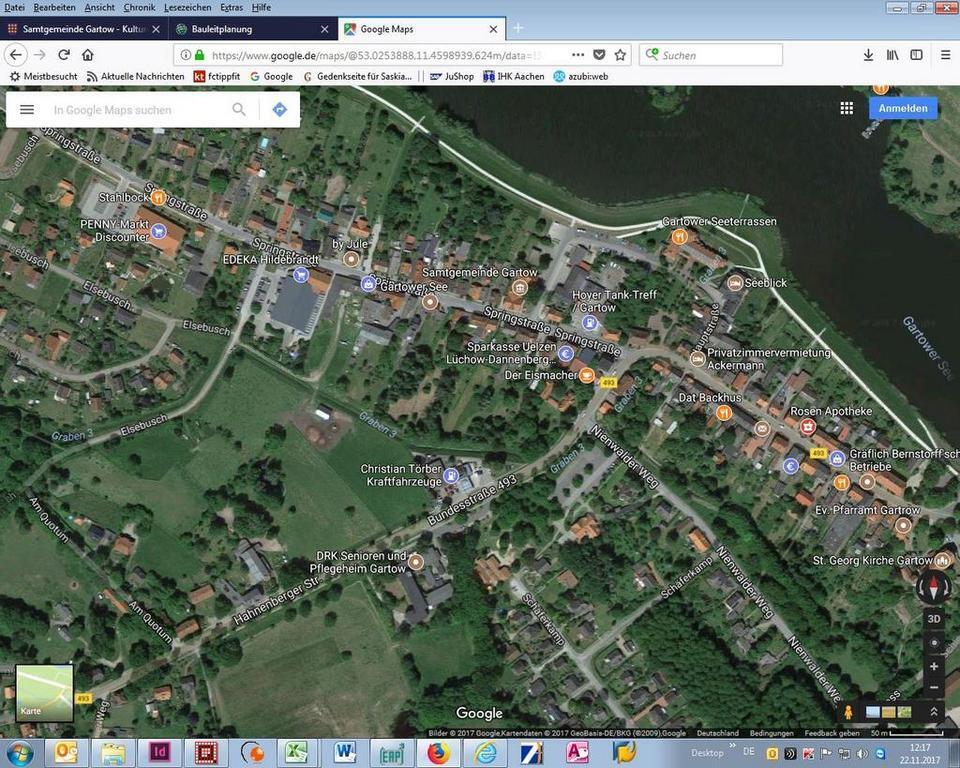Open the Meistbesucht bookmarks folder
Screen dimensions: 960x768
(x=43, y=77)
